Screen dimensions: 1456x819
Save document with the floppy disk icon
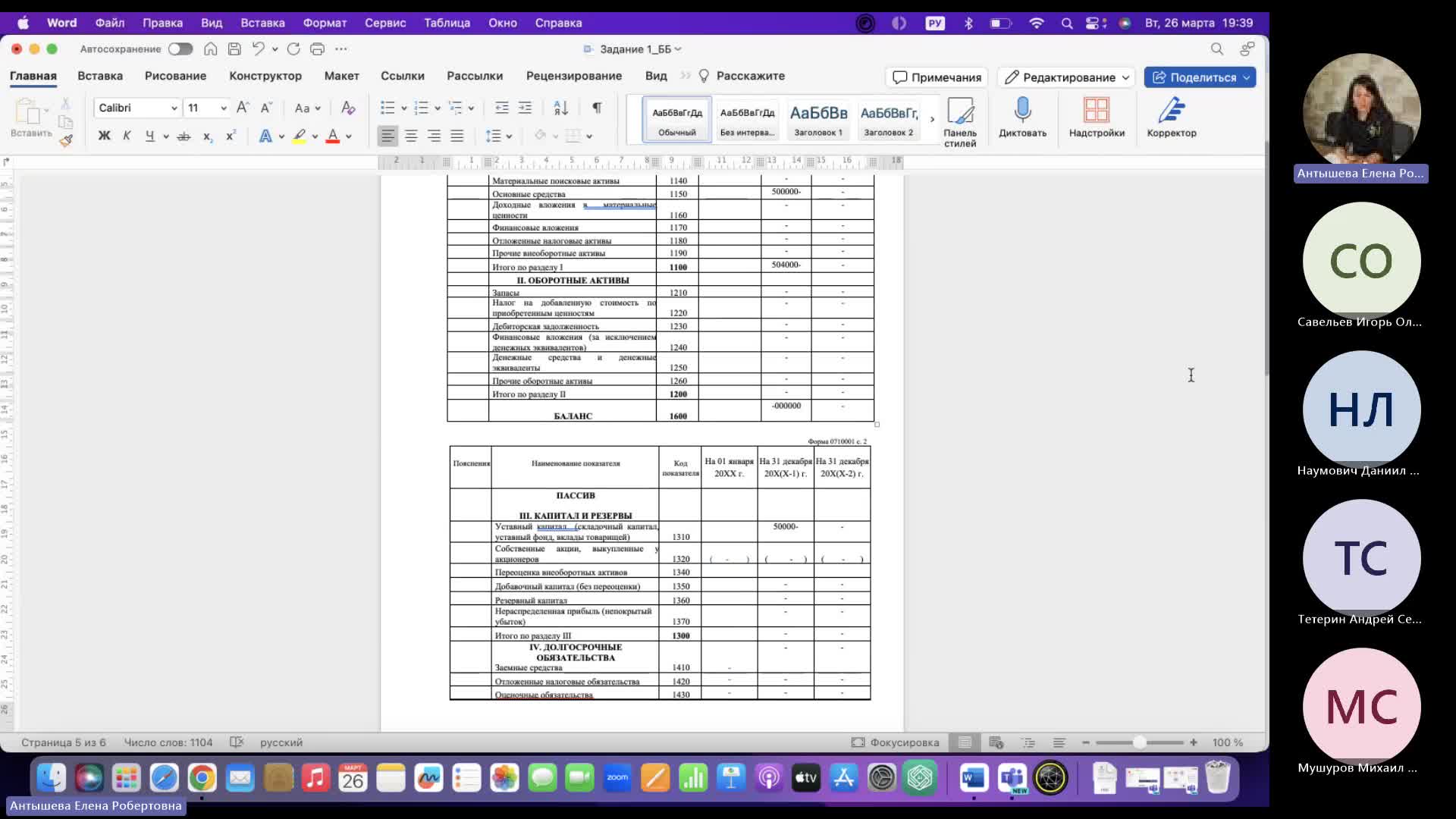tap(234, 49)
